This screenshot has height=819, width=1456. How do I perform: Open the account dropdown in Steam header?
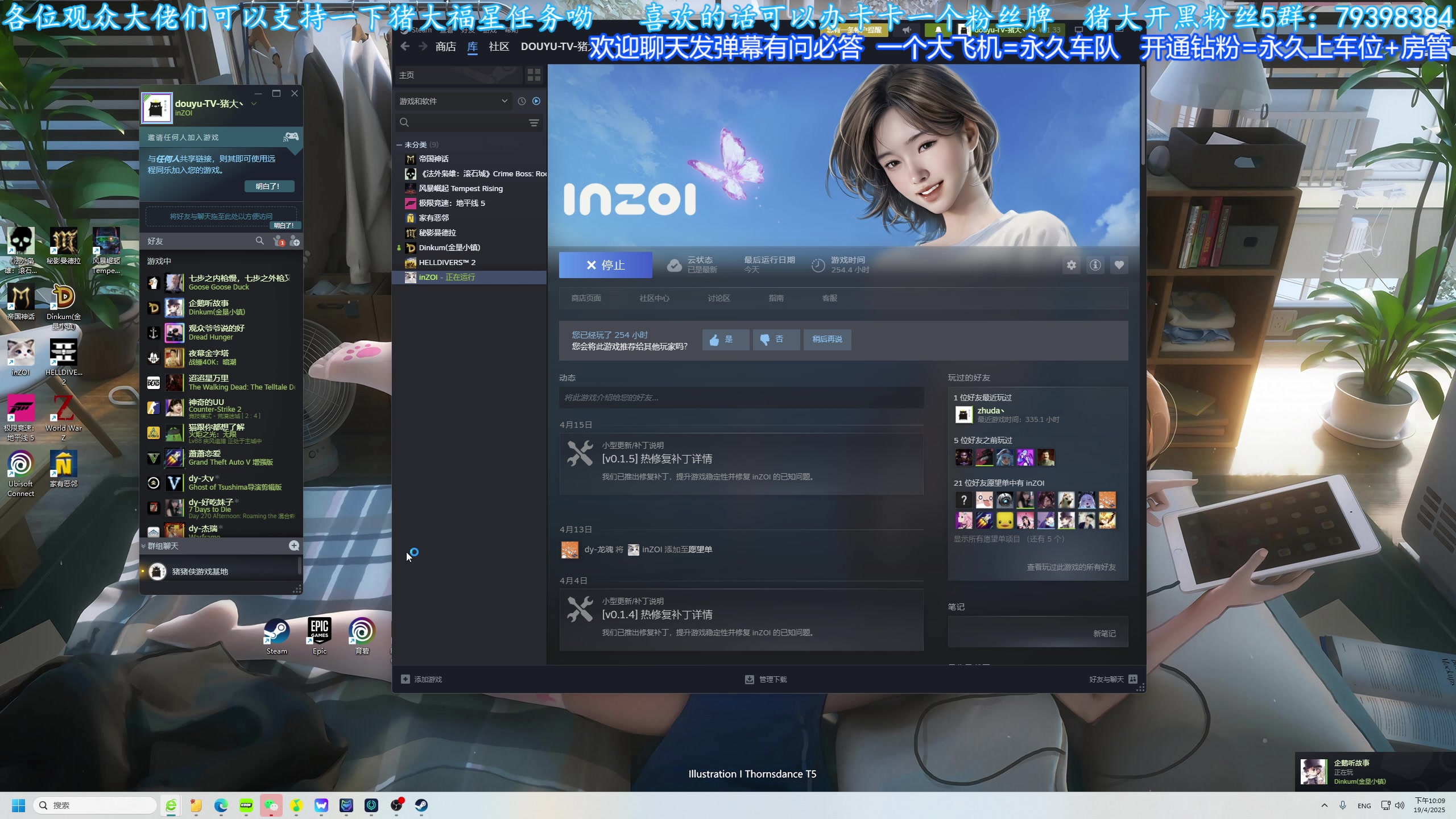1033,30
